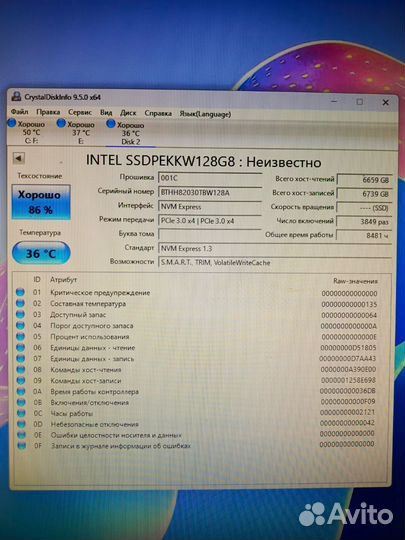Open the Правка menu
Screen dimensions: 405x540
[x=48, y=112]
